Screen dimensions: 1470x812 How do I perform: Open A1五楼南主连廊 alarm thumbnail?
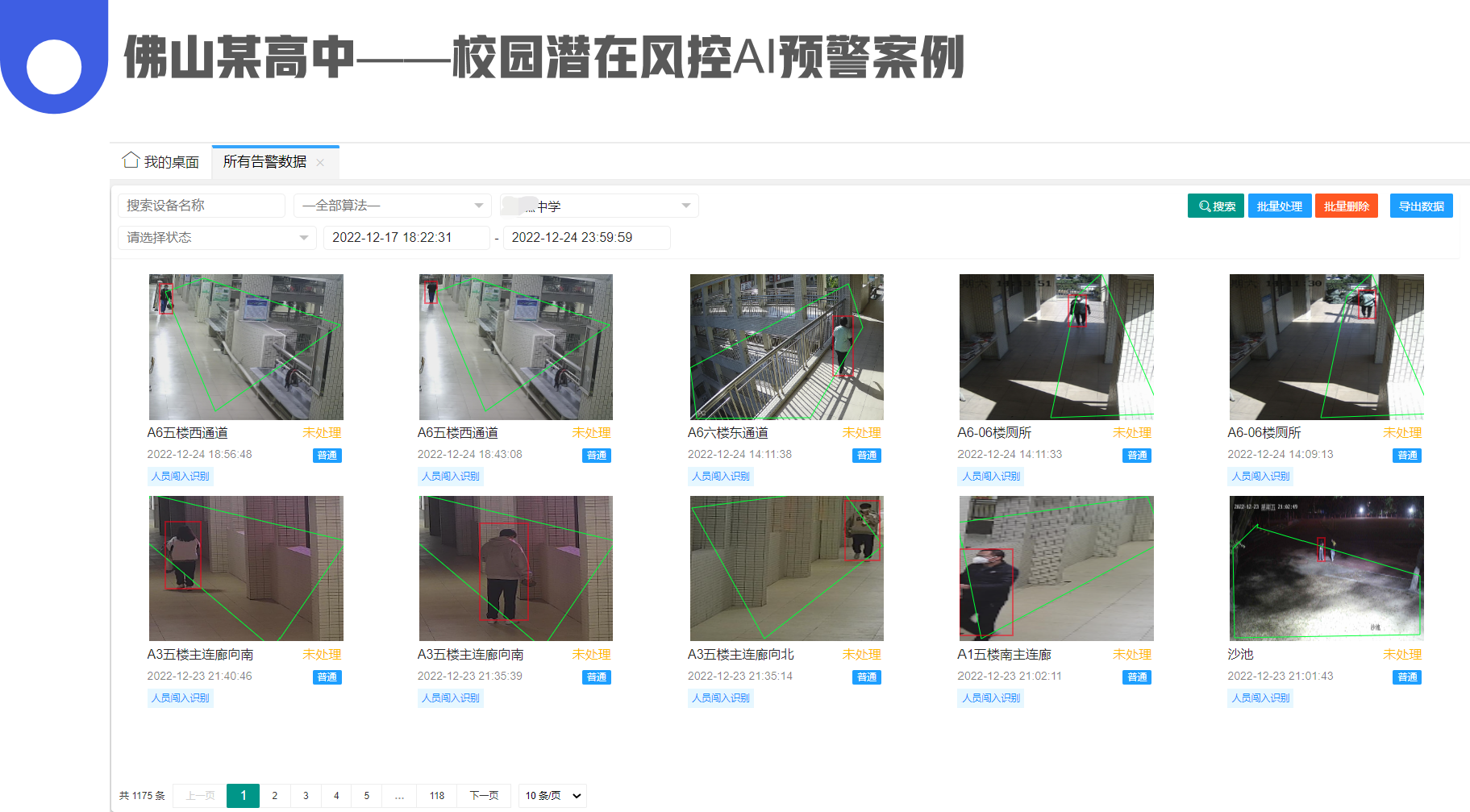point(1056,568)
